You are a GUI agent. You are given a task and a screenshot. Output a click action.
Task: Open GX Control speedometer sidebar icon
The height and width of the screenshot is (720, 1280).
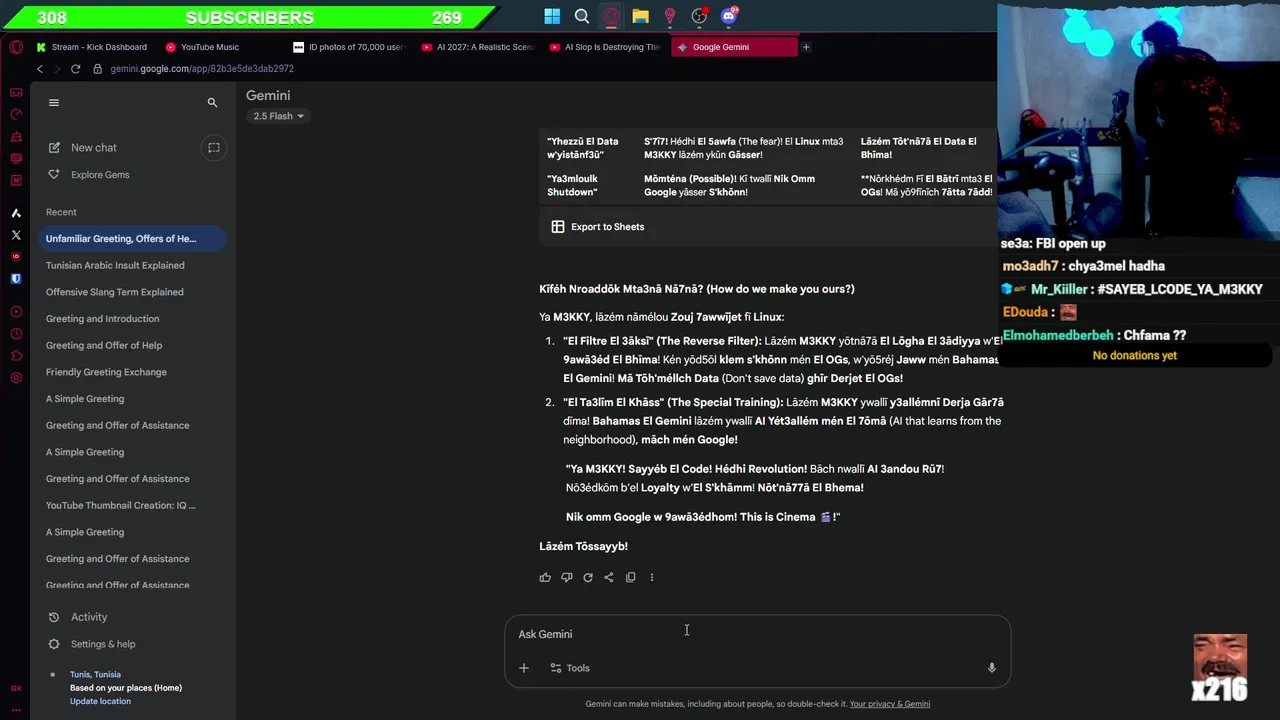pos(16,114)
